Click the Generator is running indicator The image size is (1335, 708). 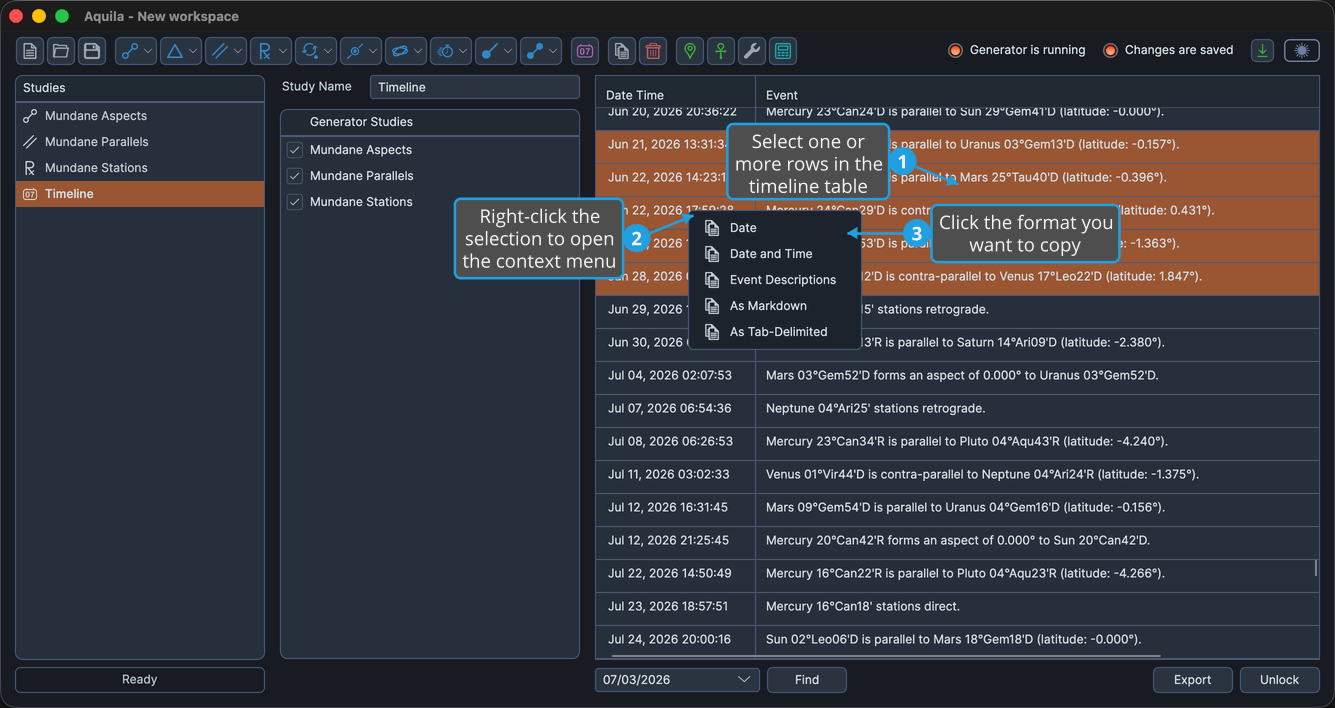click(1016, 50)
